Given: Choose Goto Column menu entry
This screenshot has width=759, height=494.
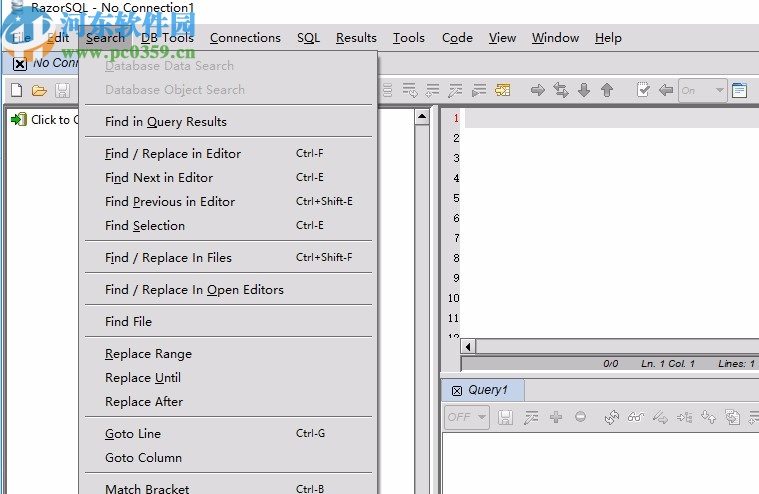Looking at the screenshot, I should (x=228, y=457).
